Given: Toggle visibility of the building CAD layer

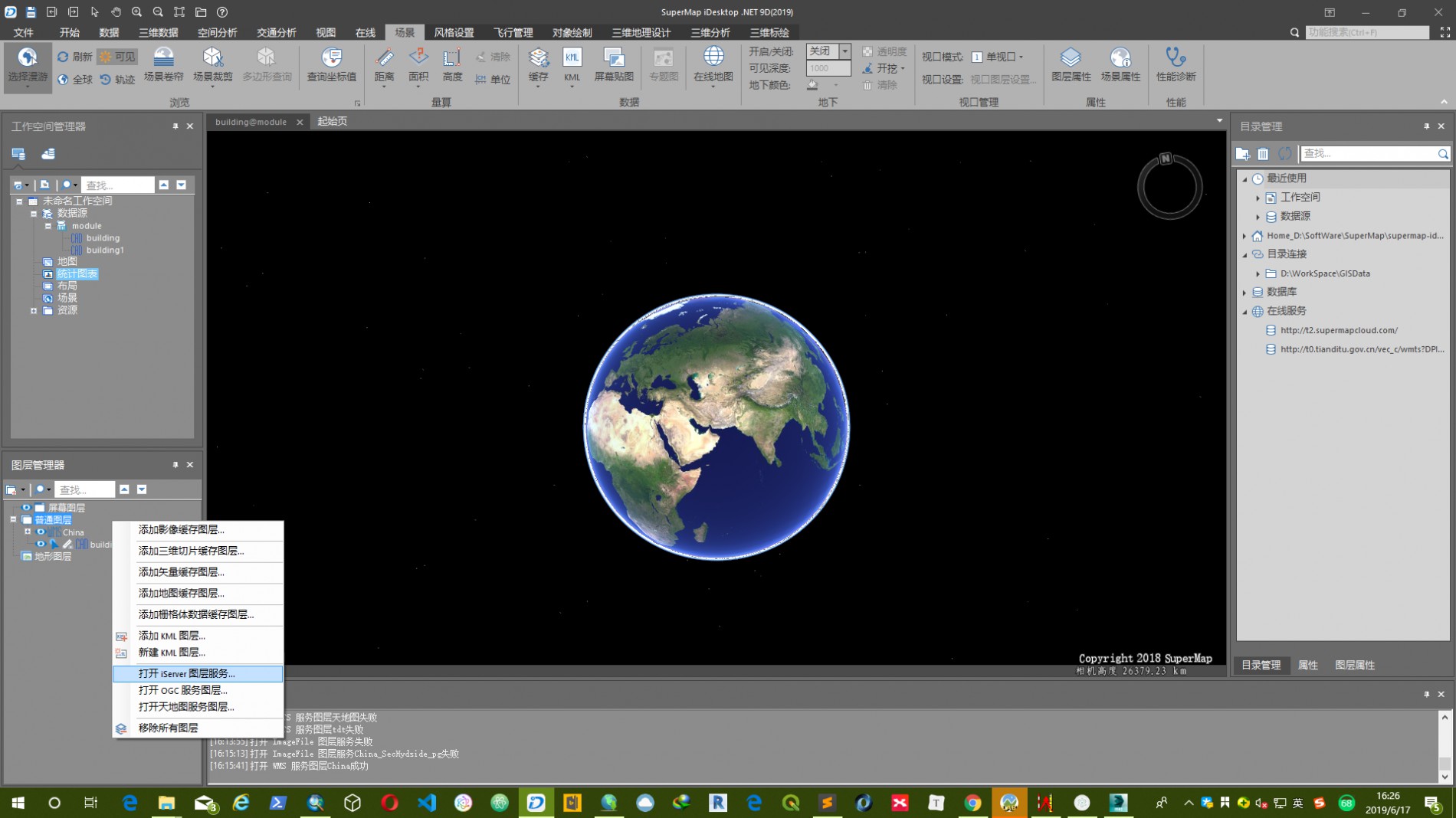Looking at the screenshot, I should [x=41, y=544].
